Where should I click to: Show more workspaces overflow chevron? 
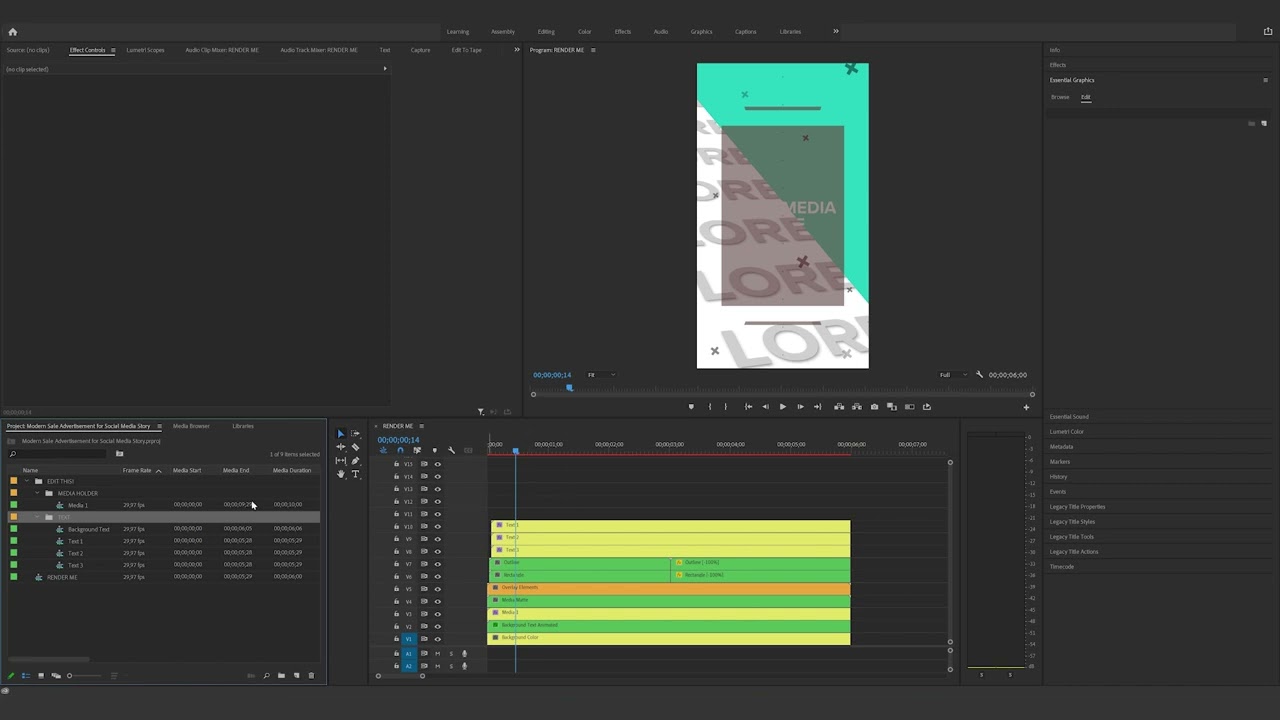[x=836, y=31]
